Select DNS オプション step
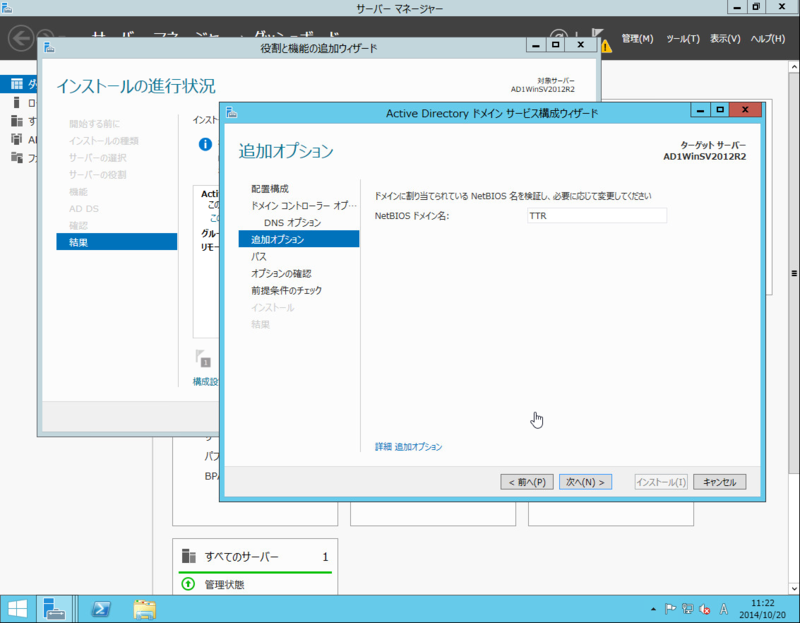800x623 pixels. pos(292,222)
